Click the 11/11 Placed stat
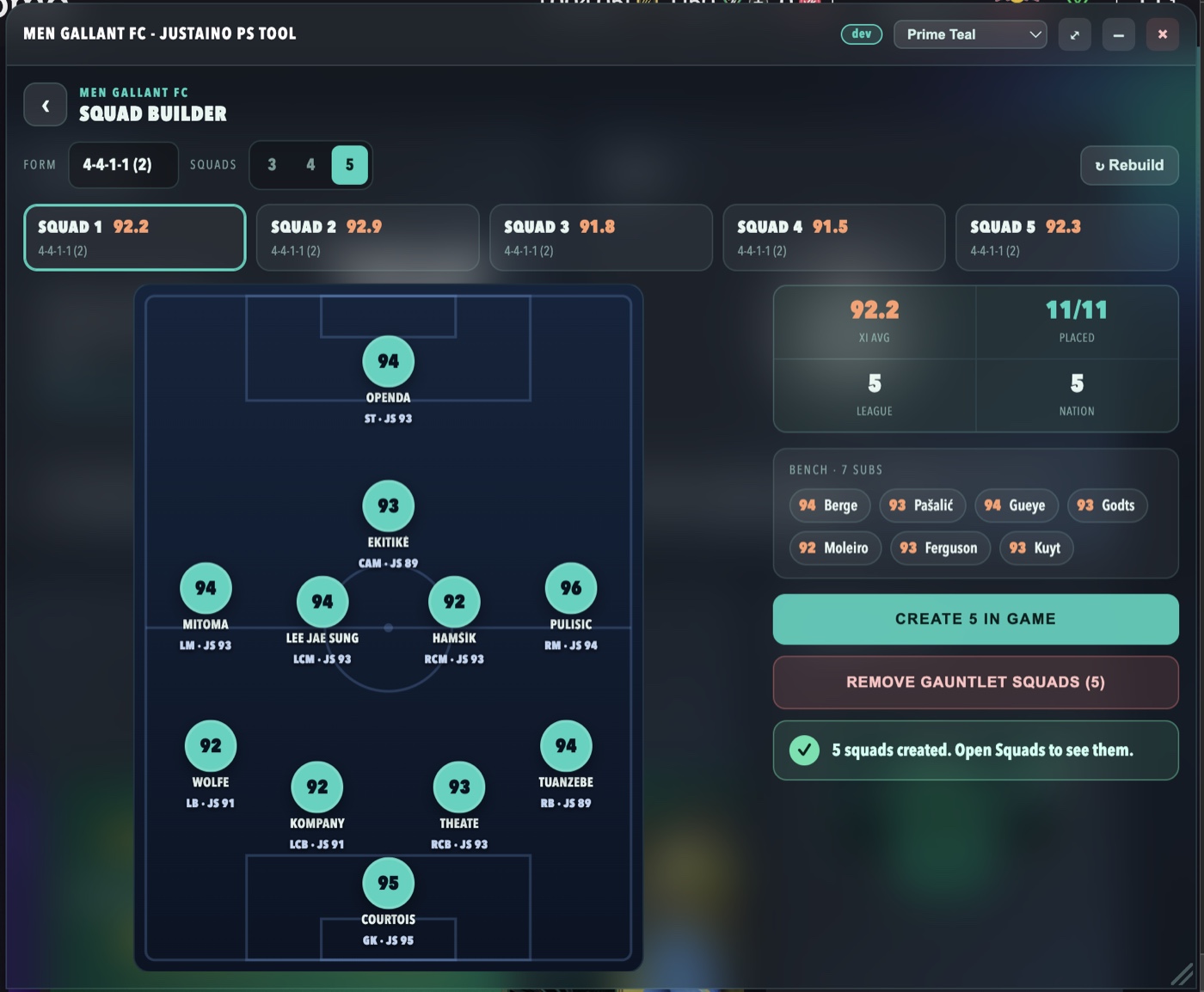 pyautogui.click(x=1077, y=321)
